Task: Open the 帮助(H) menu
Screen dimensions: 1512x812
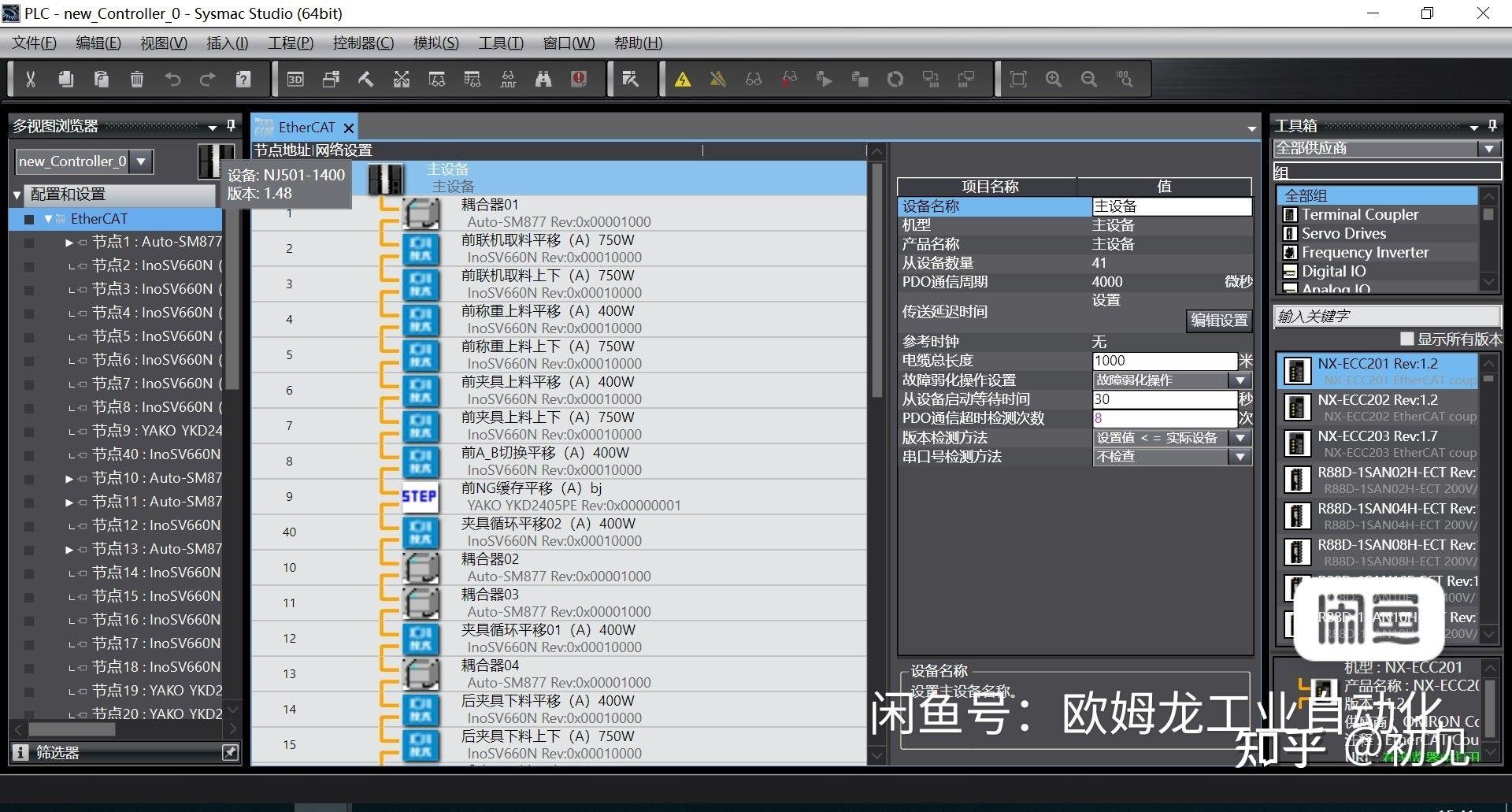Action: [x=639, y=43]
